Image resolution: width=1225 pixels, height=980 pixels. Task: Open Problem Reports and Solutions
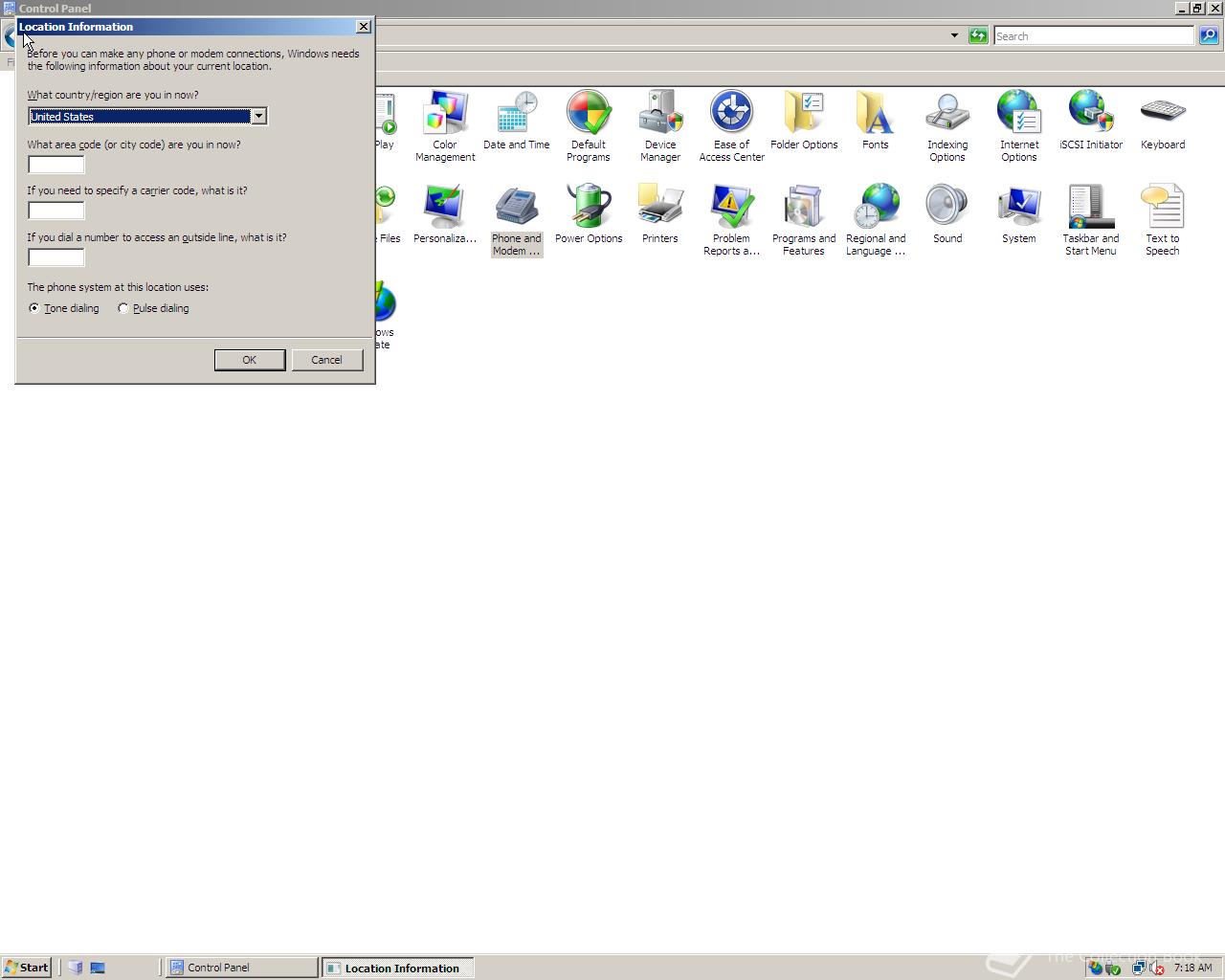(x=732, y=220)
